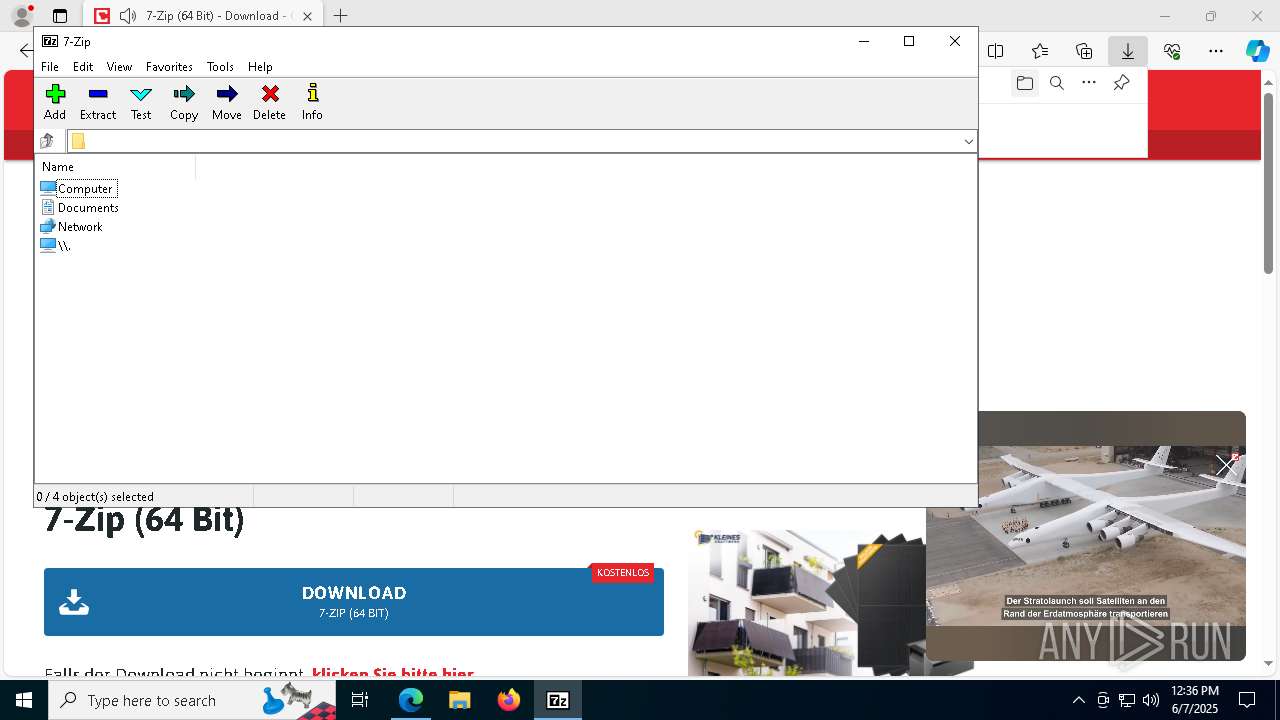
Task: Click the Add toolbar icon in 7-Zip
Action: pos(55,102)
